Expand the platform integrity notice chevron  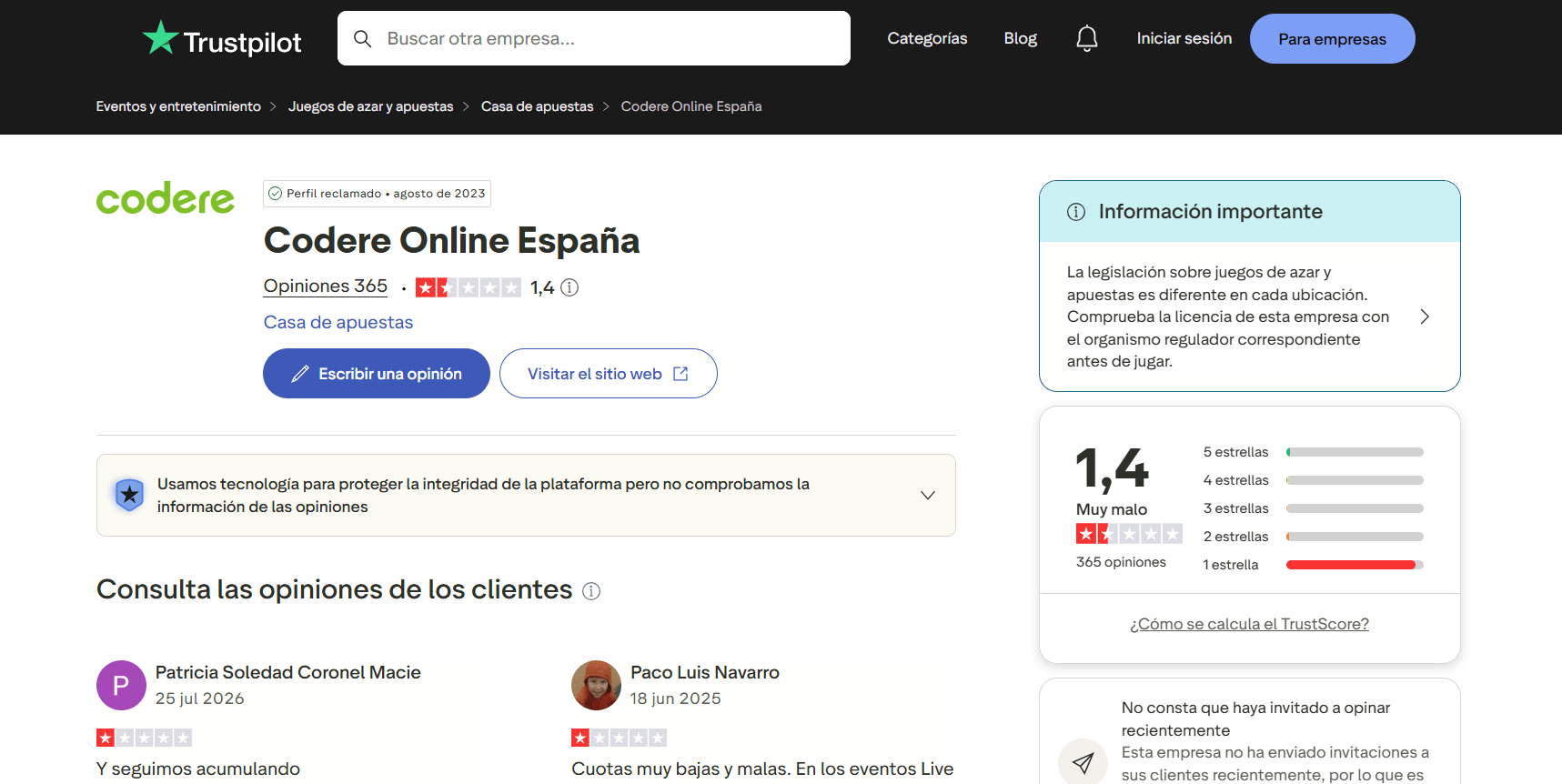pyautogui.click(x=928, y=496)
